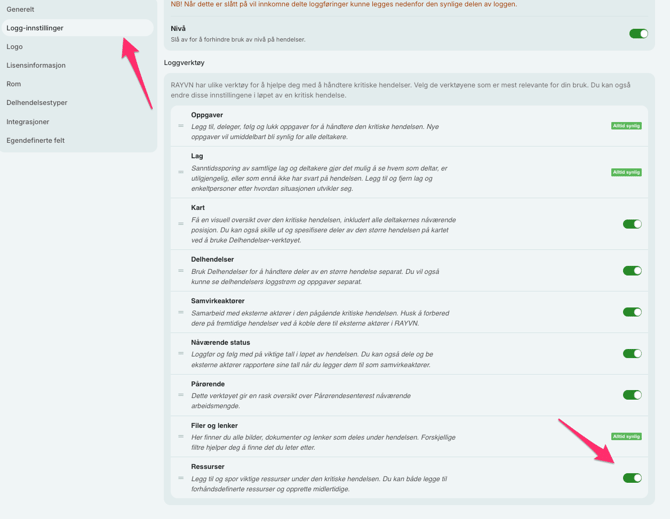This screenshot has width=670, height=519.
Task: Disable the Kart tool toggle
Action: tap(632, 224)
